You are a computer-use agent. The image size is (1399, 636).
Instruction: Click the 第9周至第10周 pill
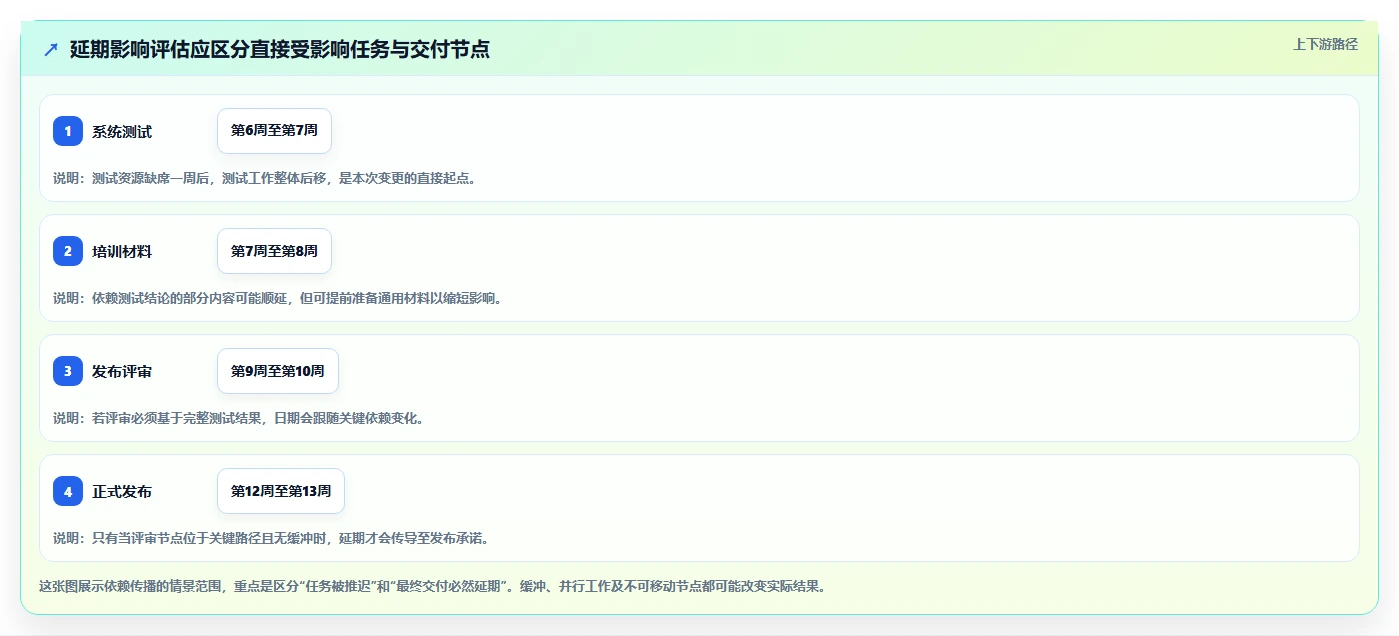278,371
